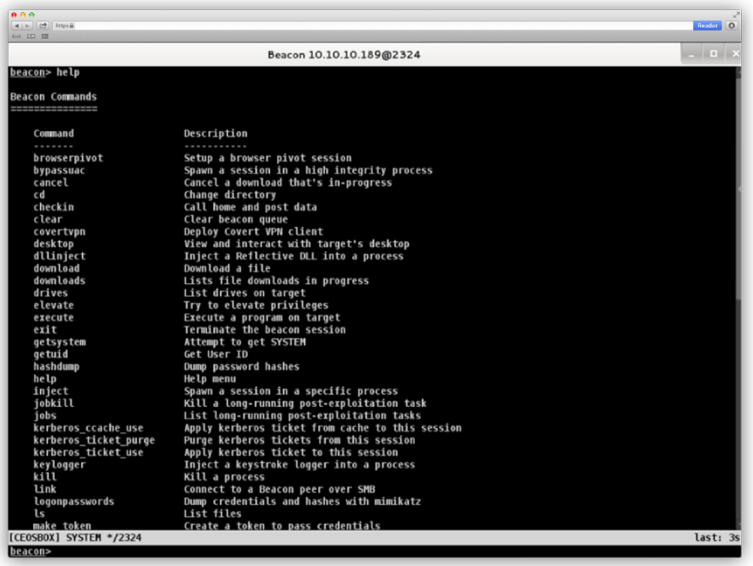The image size is (753, 566).
Task: Select the 'cd' command text
Action: coord(39,195)
